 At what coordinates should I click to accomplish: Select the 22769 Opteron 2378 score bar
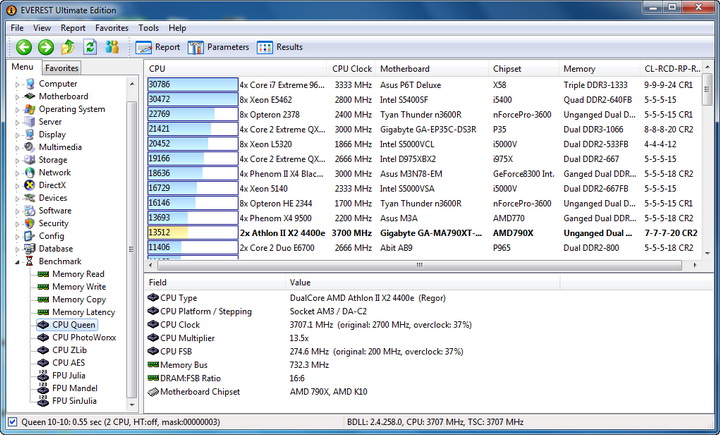tap(192, 114)
